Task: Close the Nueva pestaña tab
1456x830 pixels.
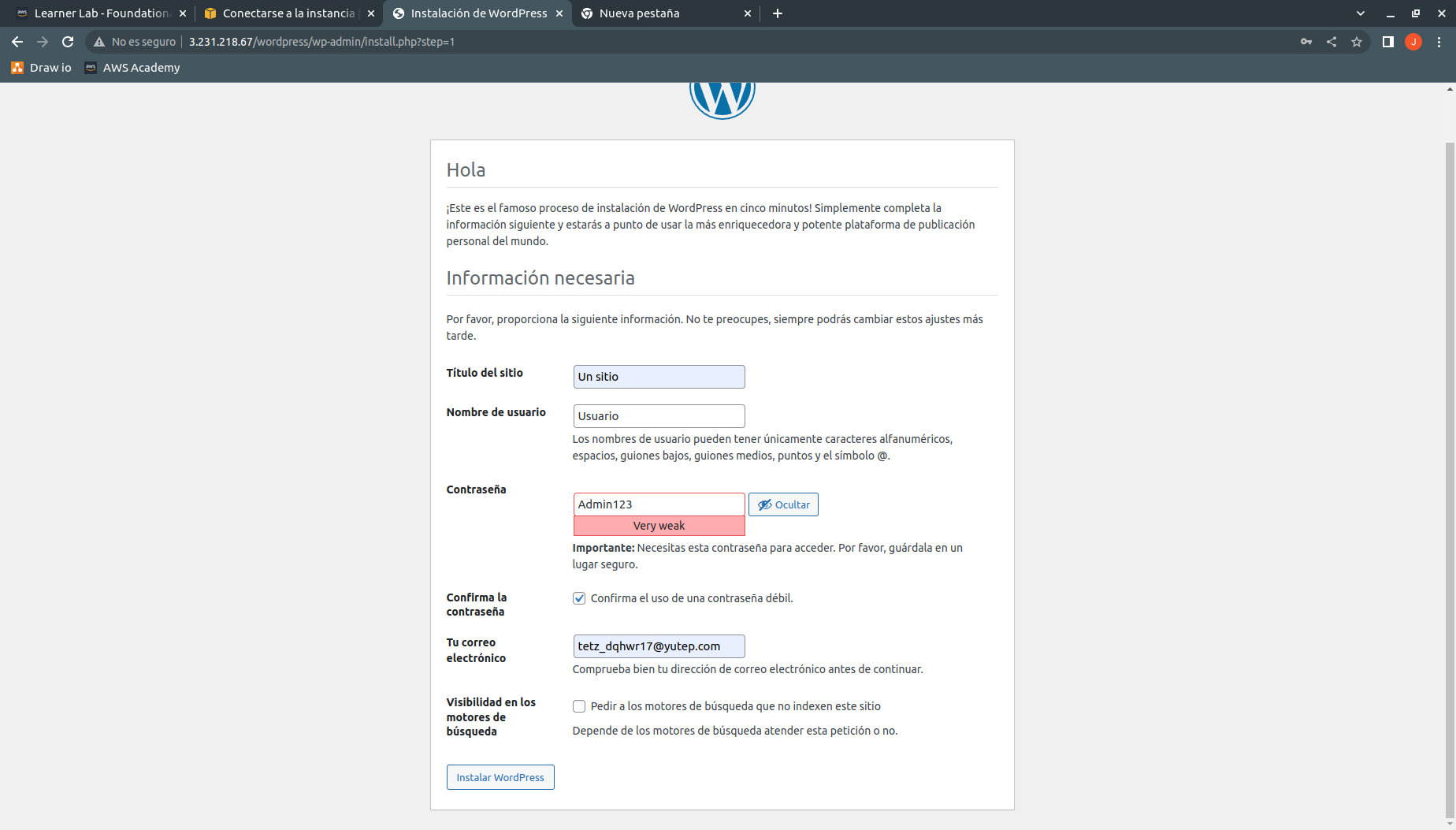Action: point(748,13)
